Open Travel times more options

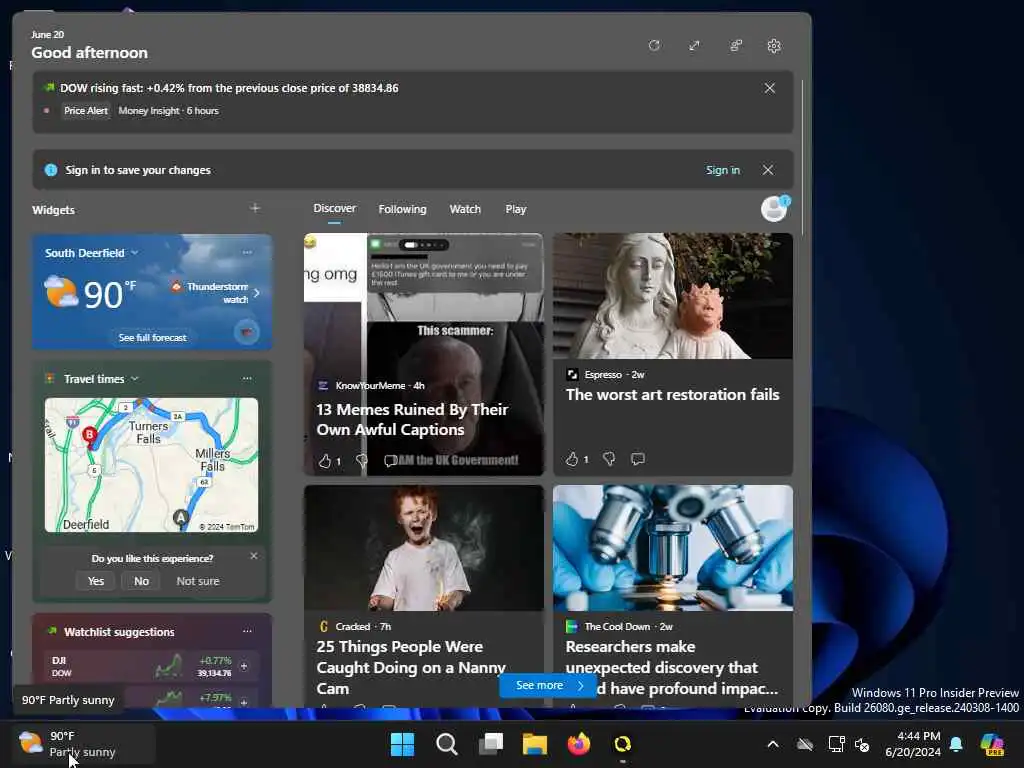click(247, 378)
